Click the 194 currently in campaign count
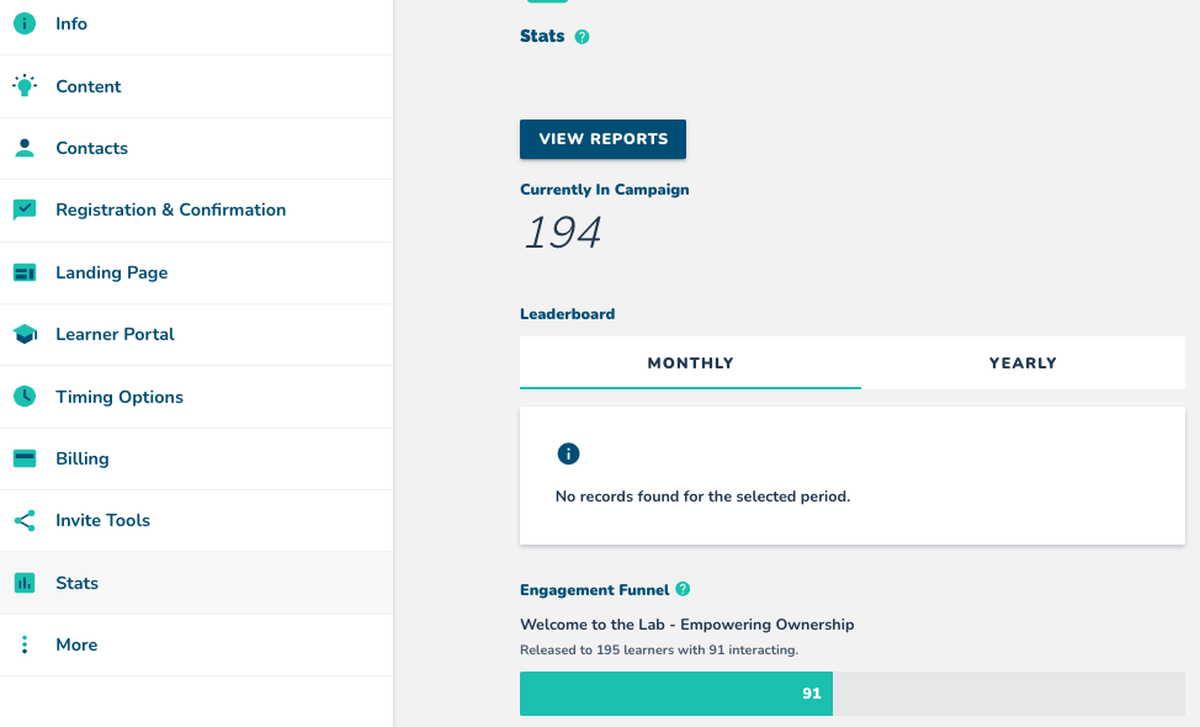The width and height of the screenshot is (1200, 727). (x=563, y=233)
